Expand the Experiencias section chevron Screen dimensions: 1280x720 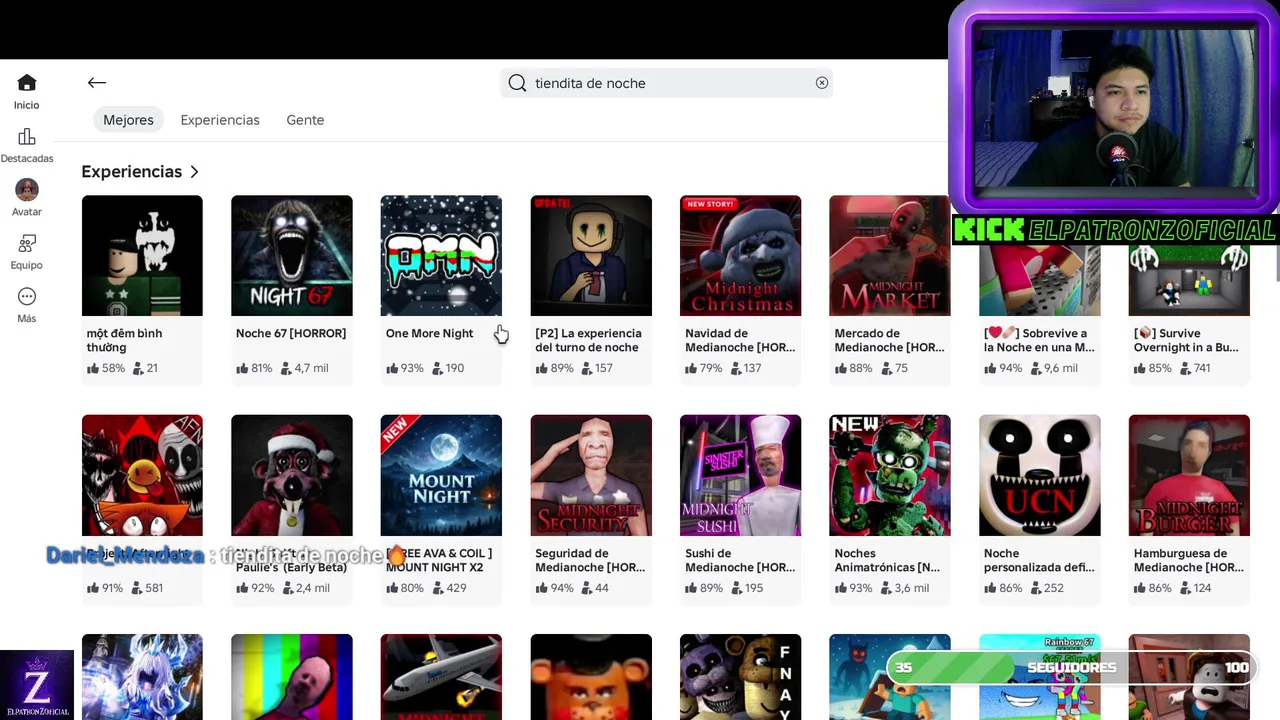tap(194, 172)
